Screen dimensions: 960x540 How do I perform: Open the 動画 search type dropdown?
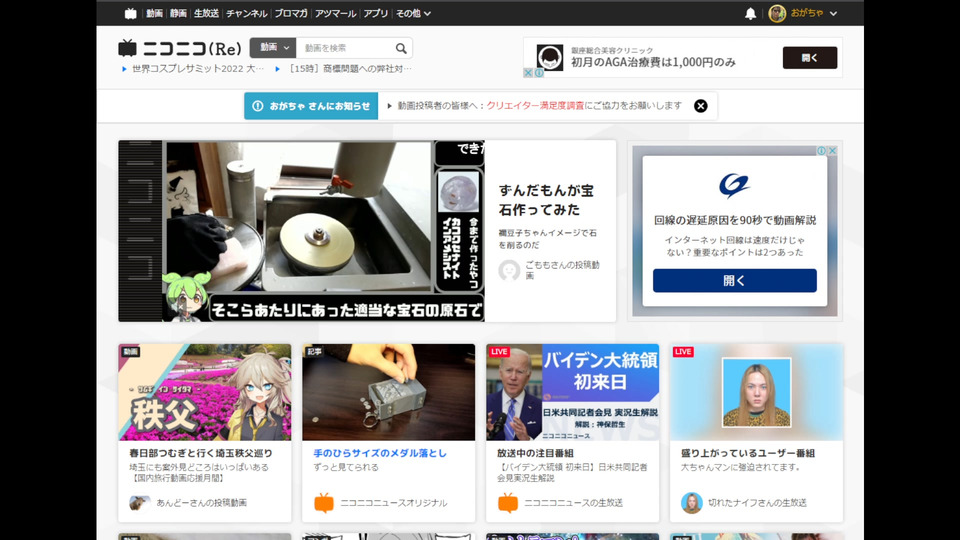point(273,48)
